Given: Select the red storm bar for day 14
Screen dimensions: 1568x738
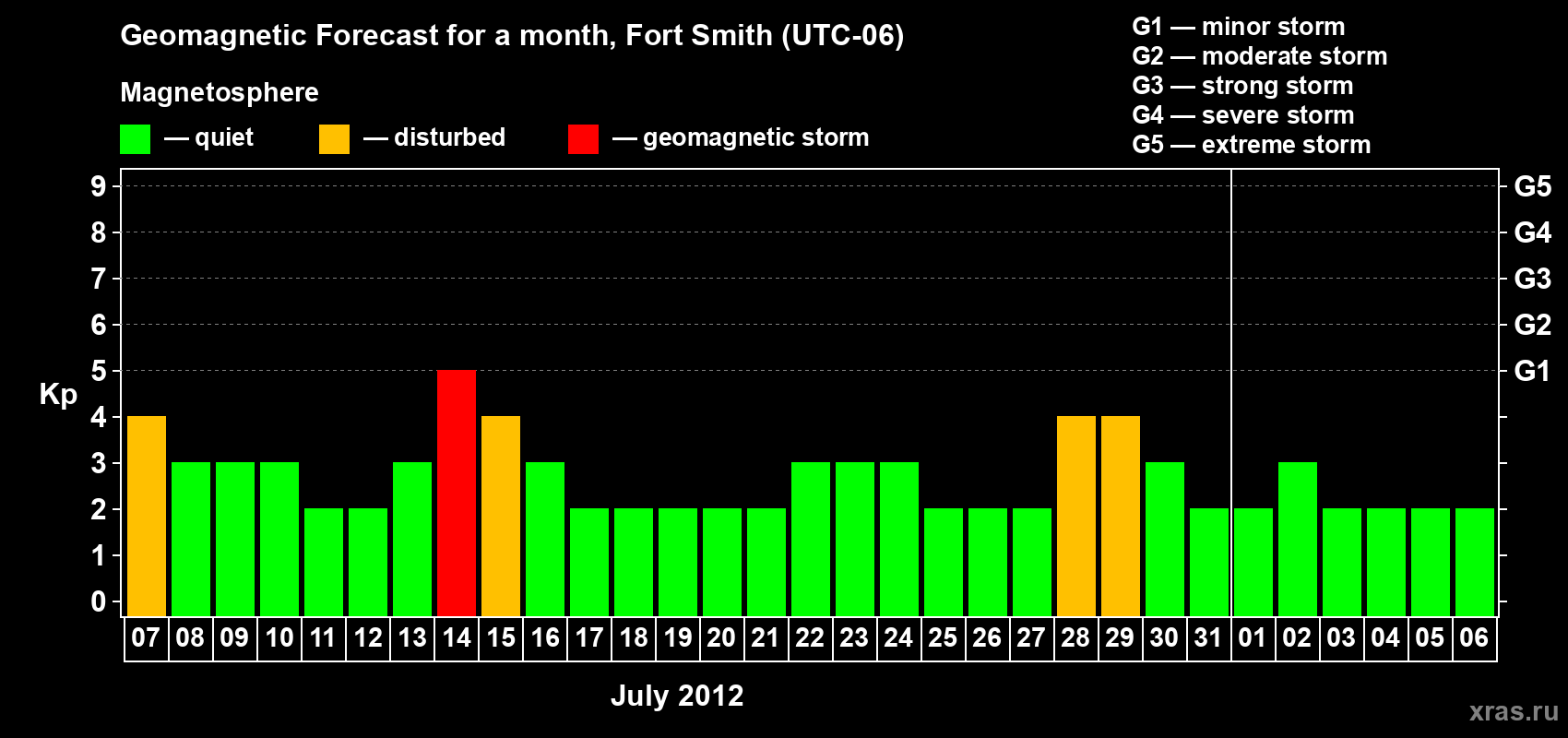Looking at the screenshot, I should (x=457, y=493).
